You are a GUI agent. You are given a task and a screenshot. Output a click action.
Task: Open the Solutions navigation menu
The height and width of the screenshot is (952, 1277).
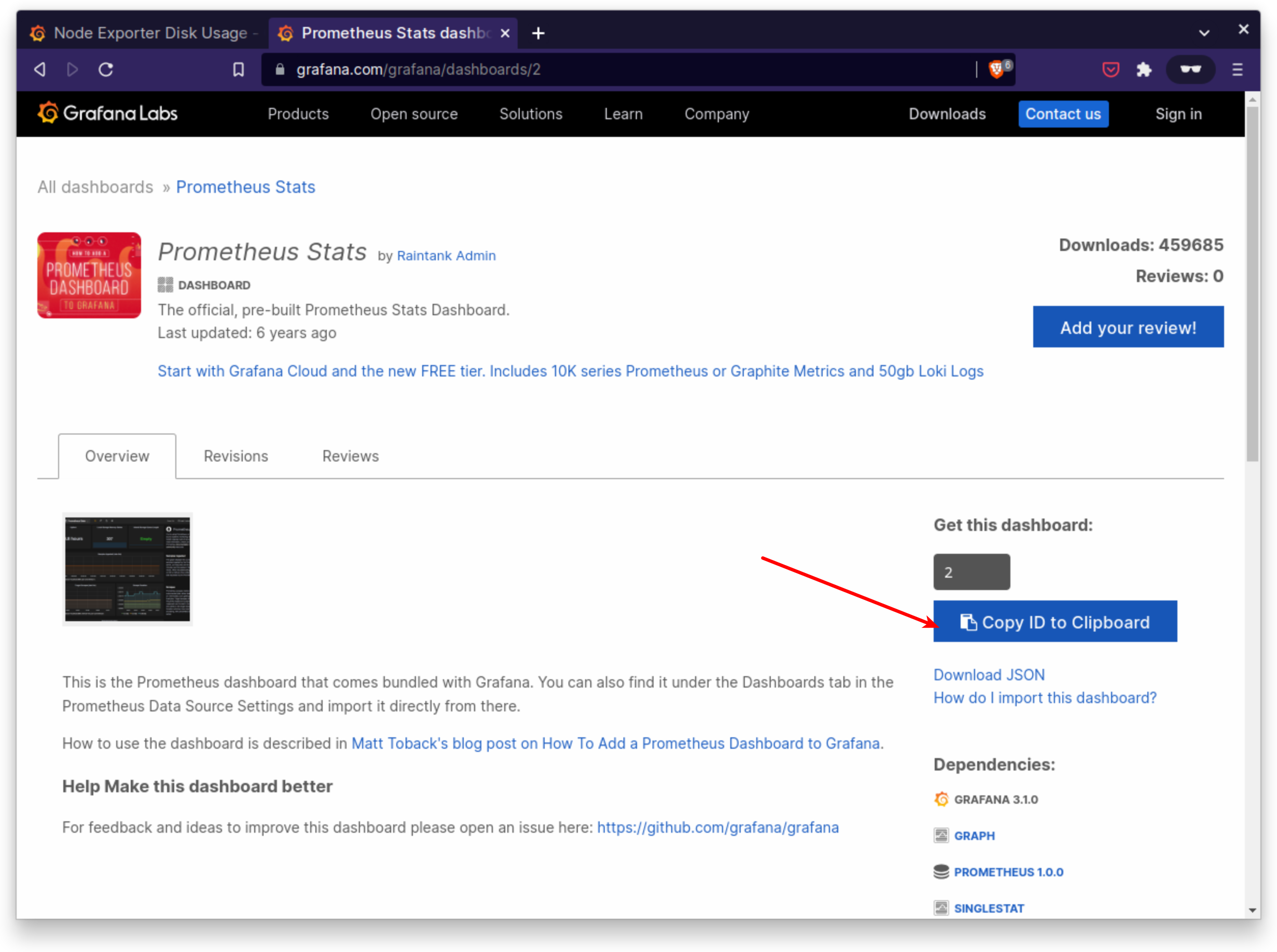click(531, 114)
